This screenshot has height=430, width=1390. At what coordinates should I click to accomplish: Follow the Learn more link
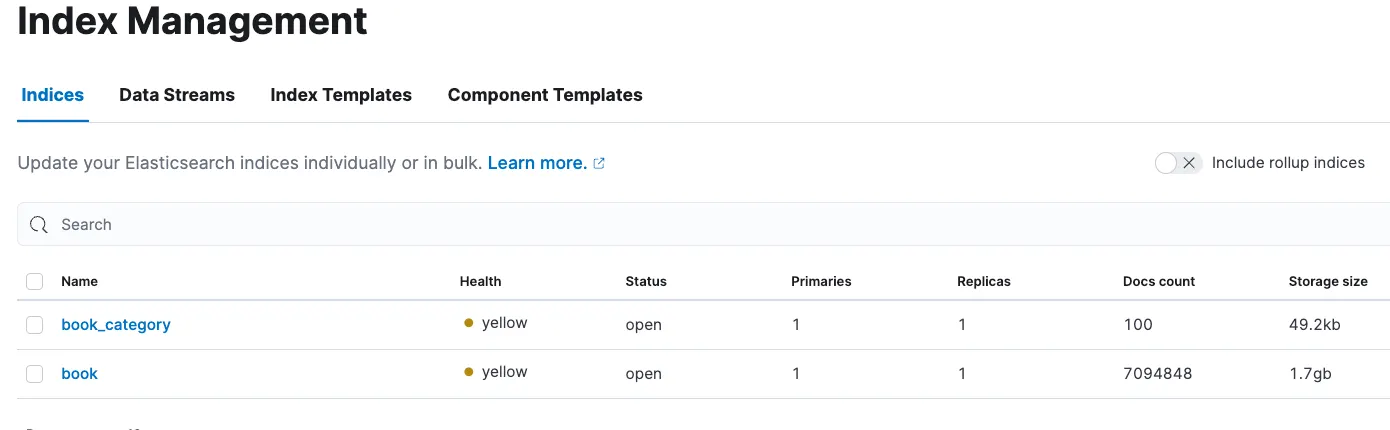[537, 163]
